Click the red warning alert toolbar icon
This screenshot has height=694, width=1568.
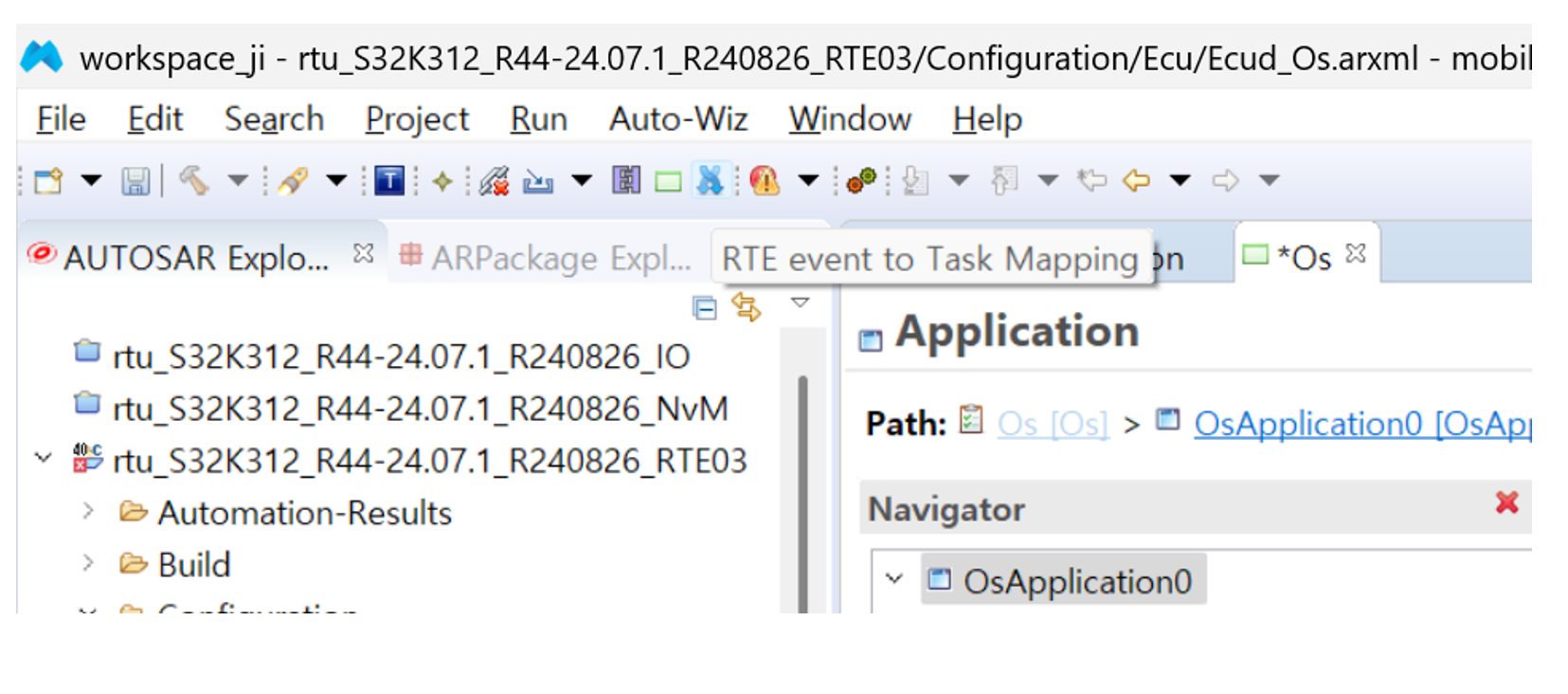pos(765,180)
